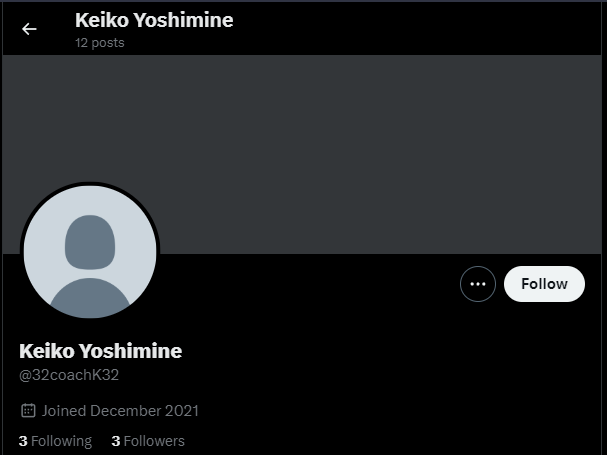Click the 'Joined December 2021' text
The height and width of the screenshot is (455, 607).
[x=120, y=410]
